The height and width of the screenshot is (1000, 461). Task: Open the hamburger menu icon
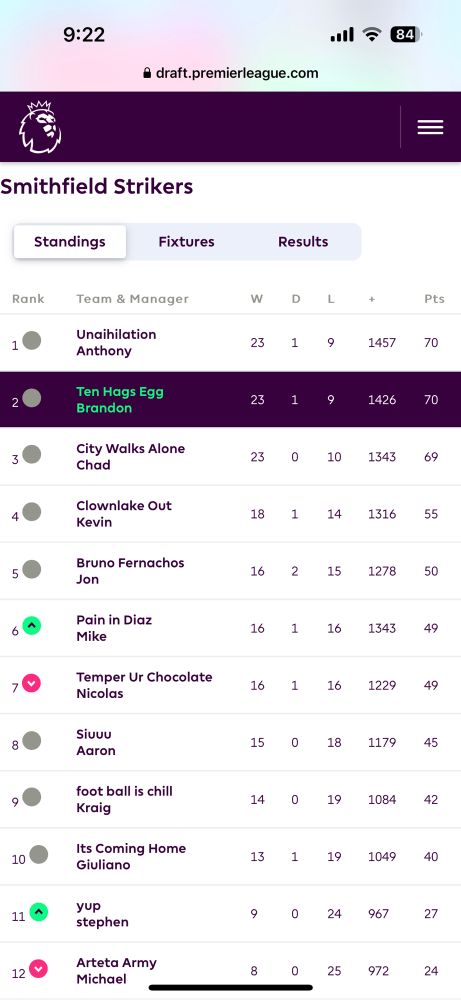tap(430, 128)
